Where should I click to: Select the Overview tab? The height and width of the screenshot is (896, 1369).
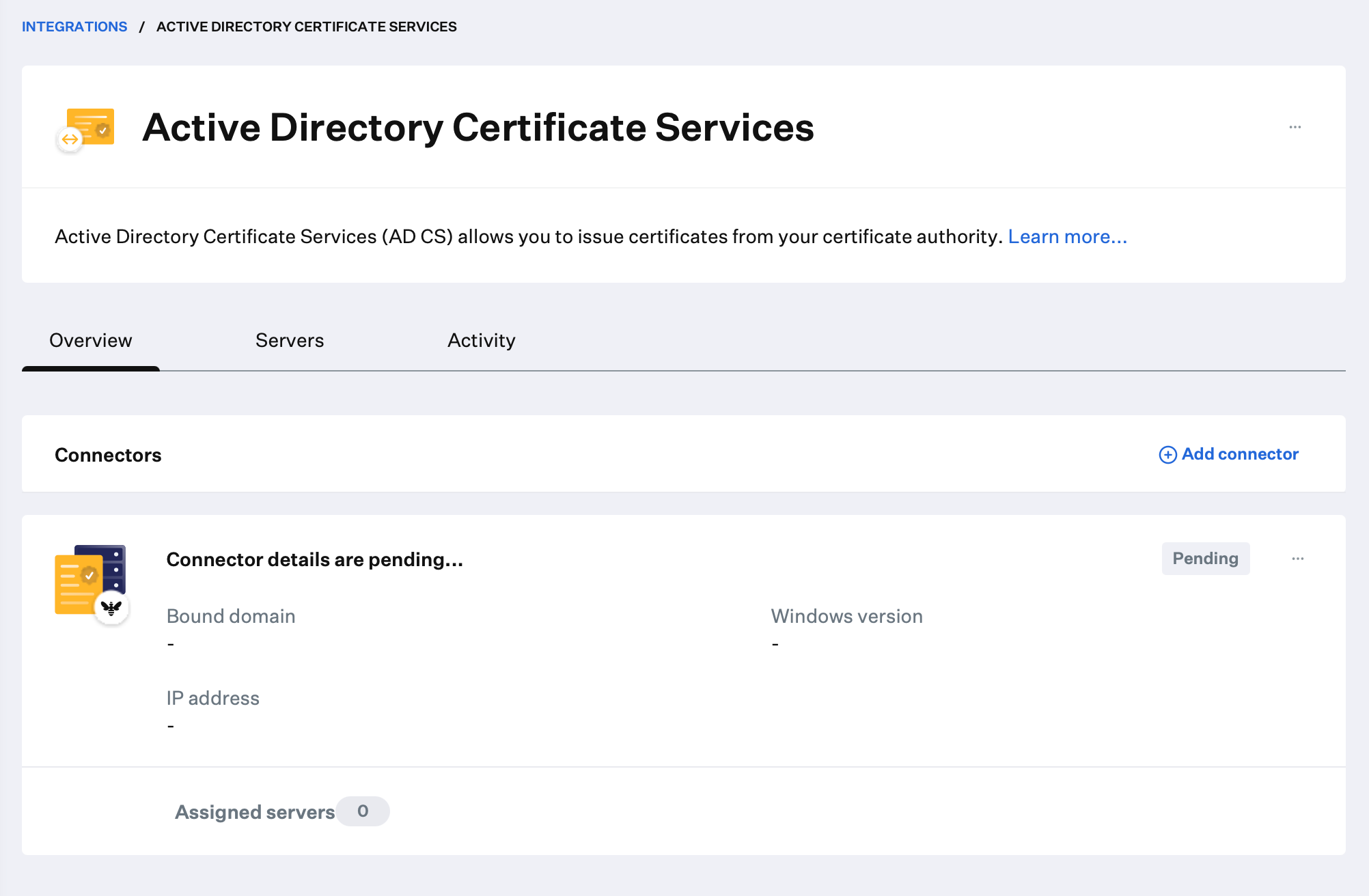pyautogui.click(x=91, y=340)
